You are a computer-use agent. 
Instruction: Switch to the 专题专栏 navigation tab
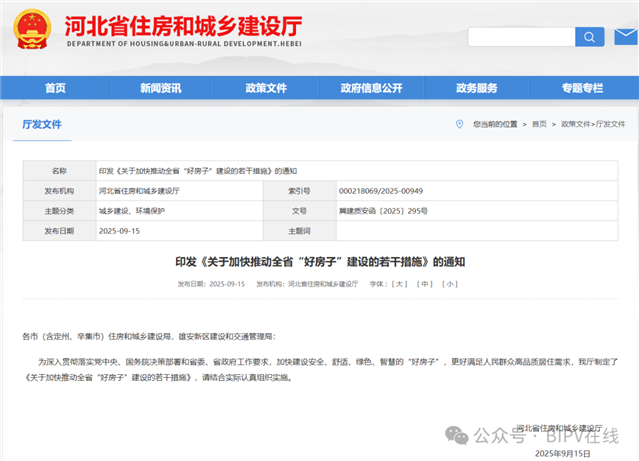coord(582,88)
